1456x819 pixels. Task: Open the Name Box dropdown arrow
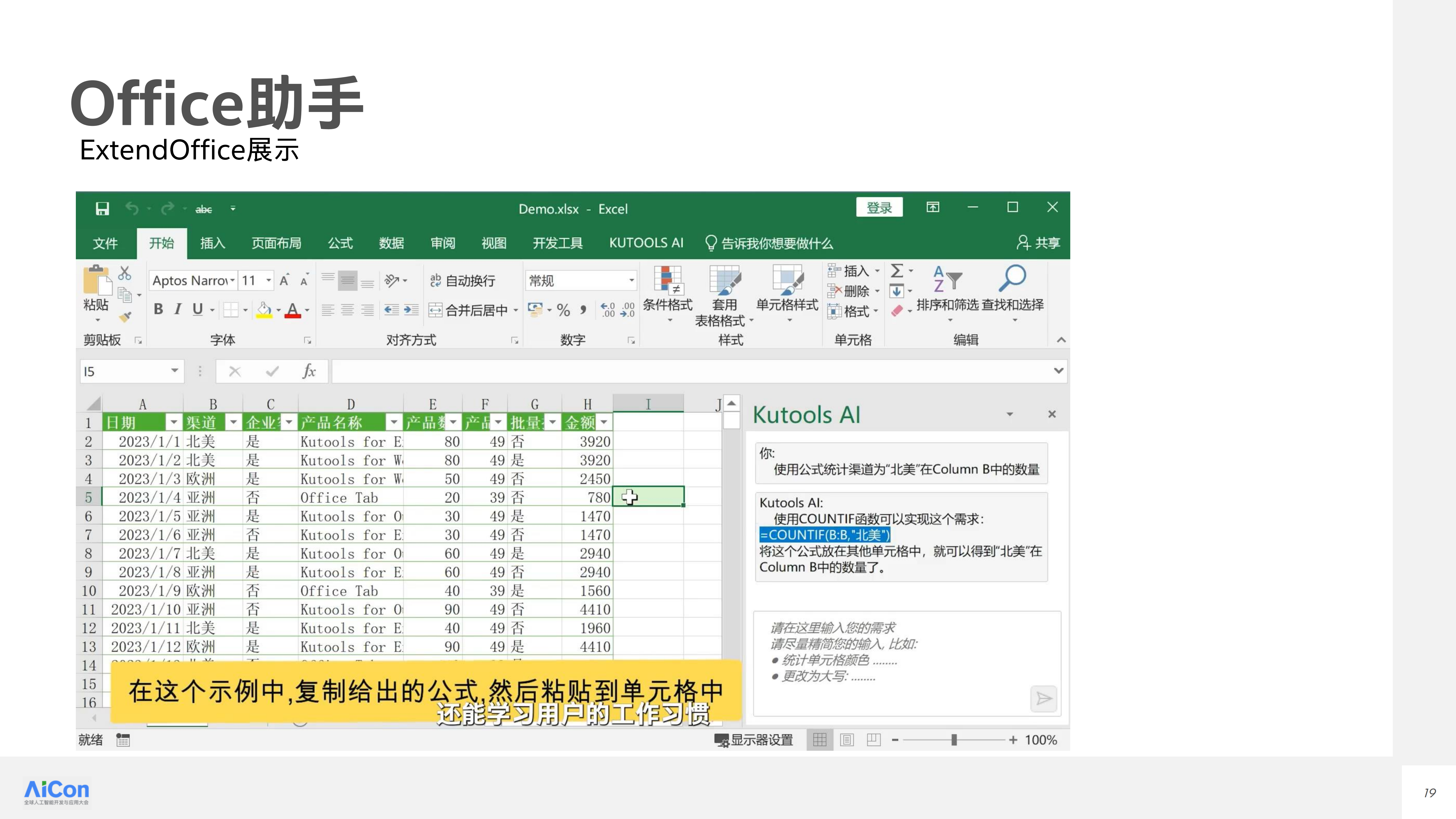pyautogui.click(x=175, y=371)
